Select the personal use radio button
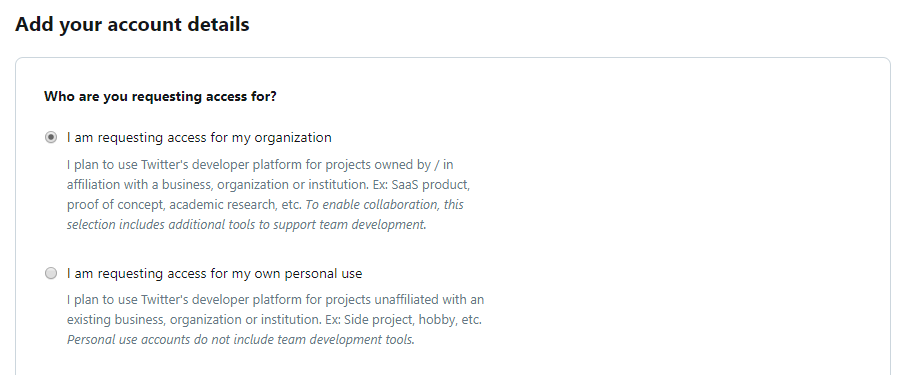The height and width of the screenshot is (375, 906). pos(51,273)
